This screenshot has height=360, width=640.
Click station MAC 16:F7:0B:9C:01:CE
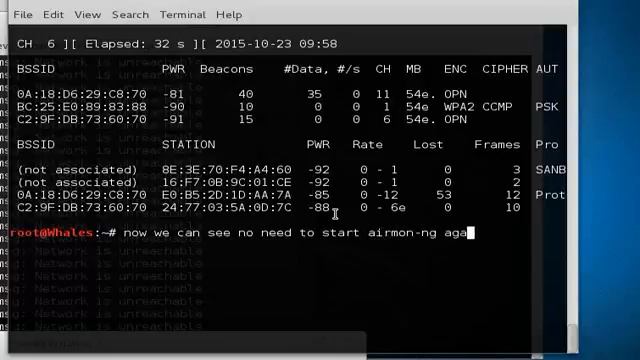coord(227,182)
